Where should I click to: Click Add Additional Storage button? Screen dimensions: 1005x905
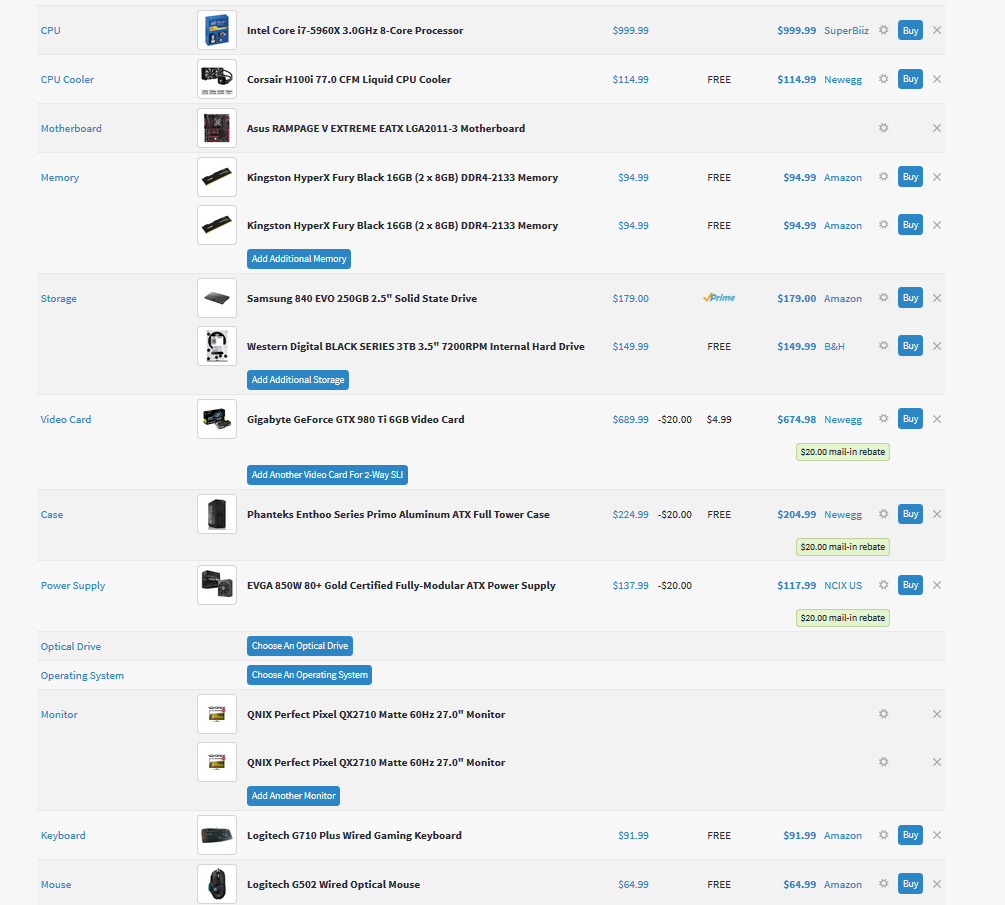[x=298, y=379]
